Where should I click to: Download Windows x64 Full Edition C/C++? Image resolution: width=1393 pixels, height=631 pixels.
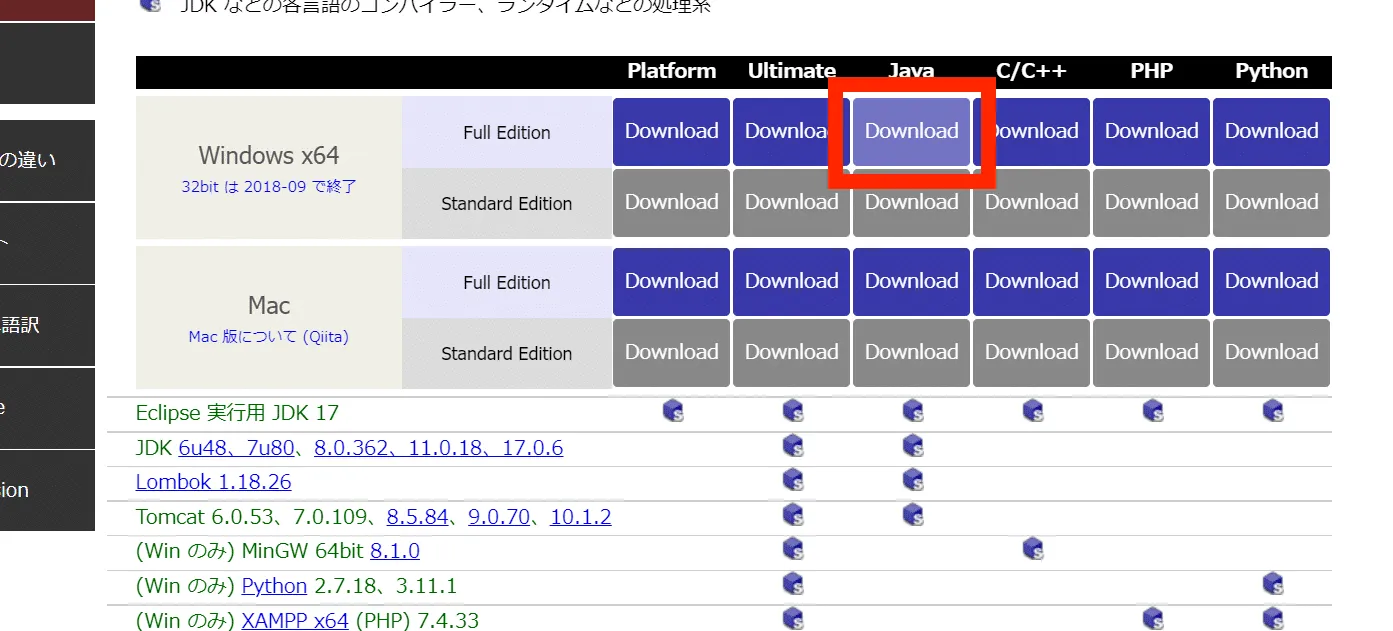tap(1031, 131)
